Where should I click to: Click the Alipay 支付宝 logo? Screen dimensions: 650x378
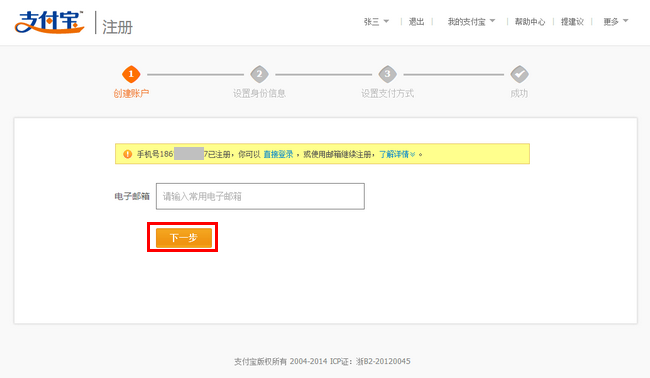pyautogui.click(x=49, y=22)
